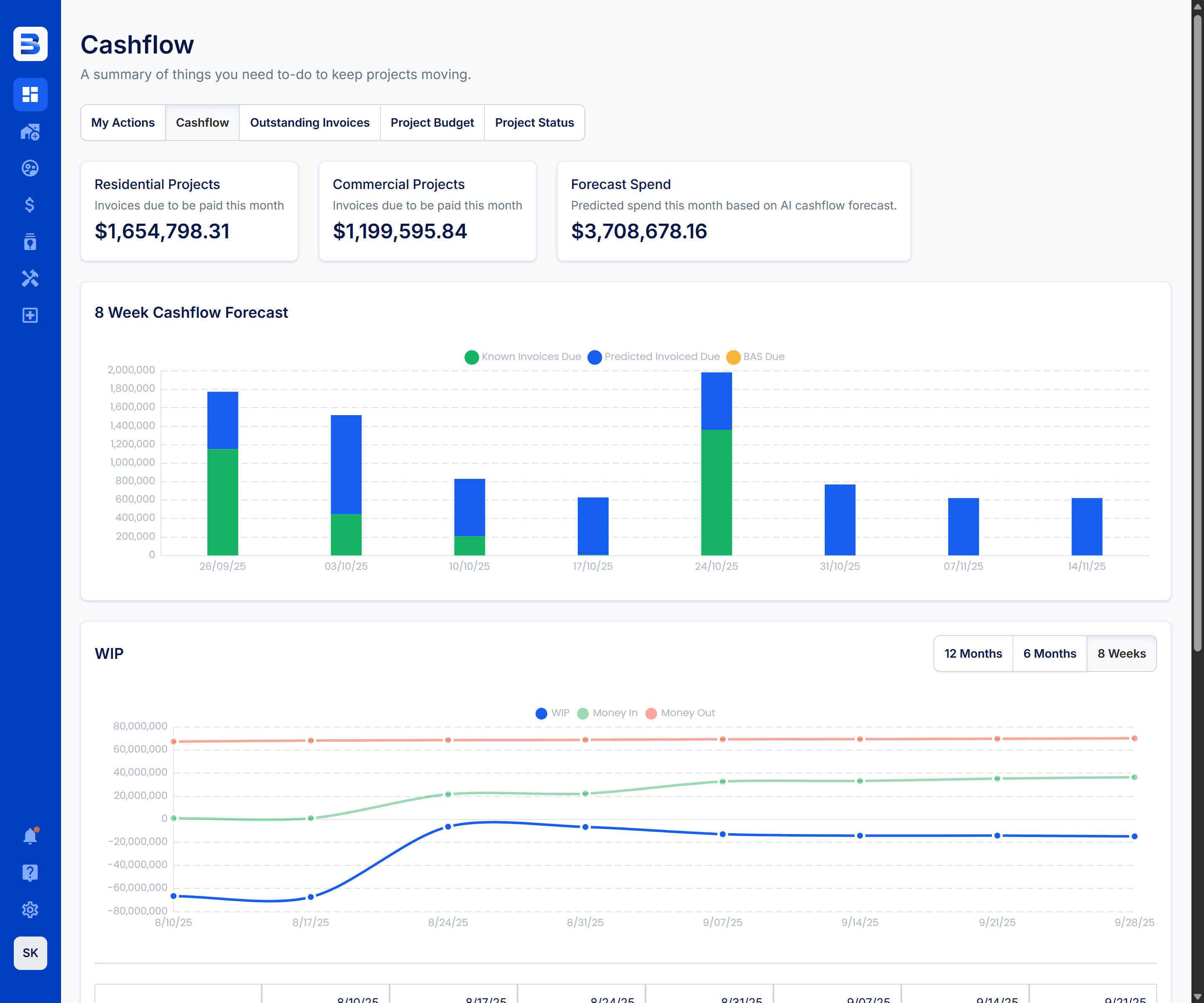Toggle Predicted Invoiced Due legend item
Image resolution: width=1204 pixels, height=1003 pixels.
(x=653, y=357)
